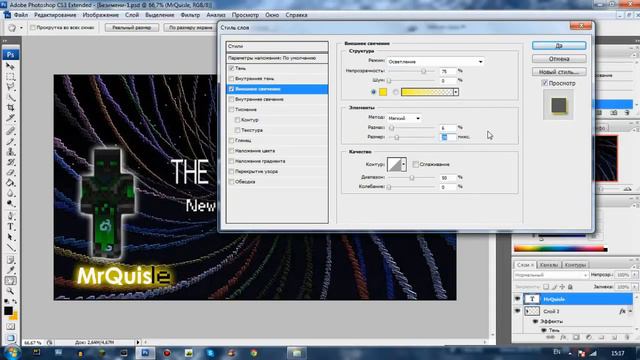640x360 pixels.
Task: Enable the Внутренняя тень style checkbox
Action: tap(231, 78)
